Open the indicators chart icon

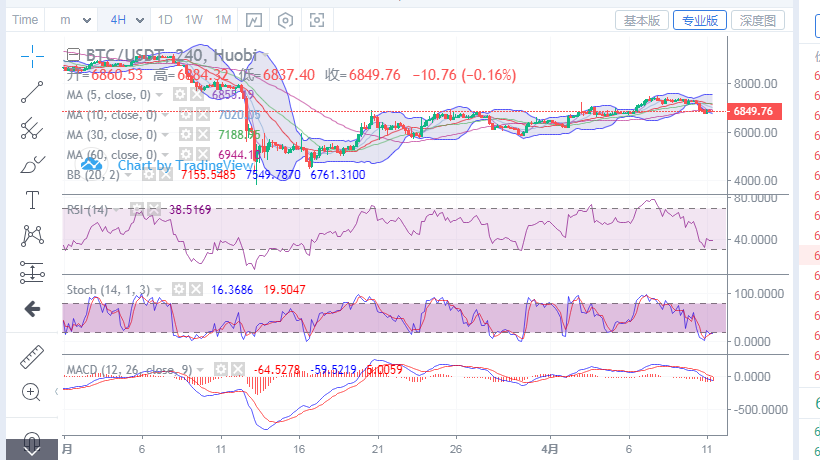(254, 20)
